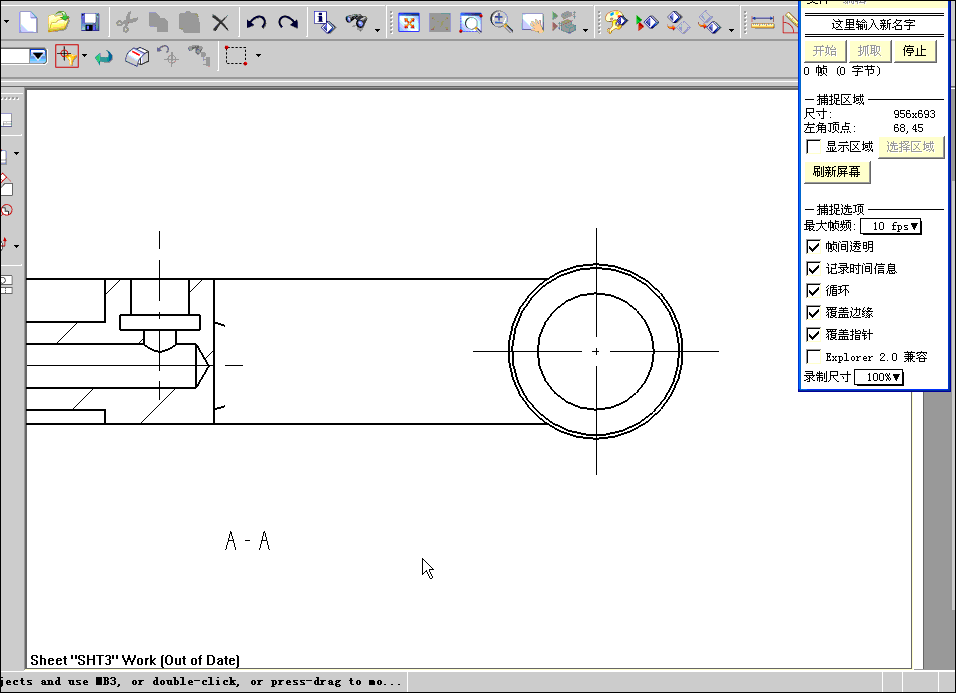Redo the last undone action
This screenshot has height=693, width=956.
click(288, 23)
